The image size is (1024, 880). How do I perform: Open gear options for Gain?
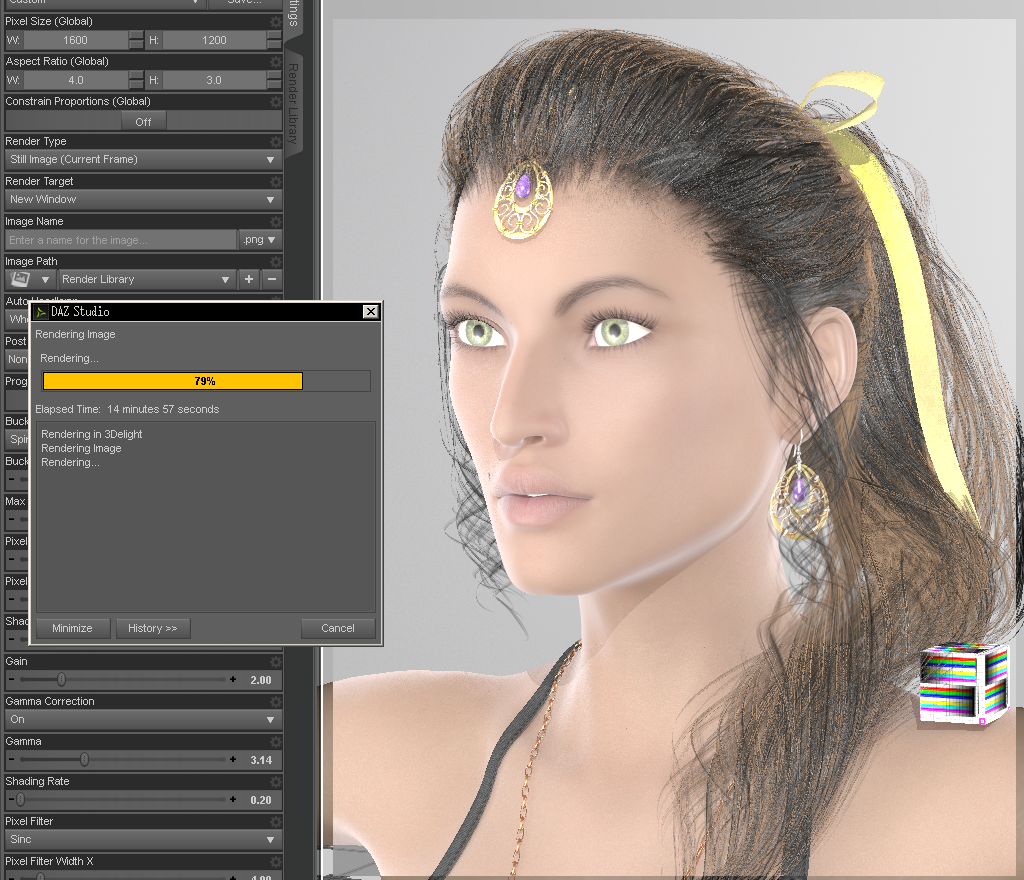click(276, 661)
